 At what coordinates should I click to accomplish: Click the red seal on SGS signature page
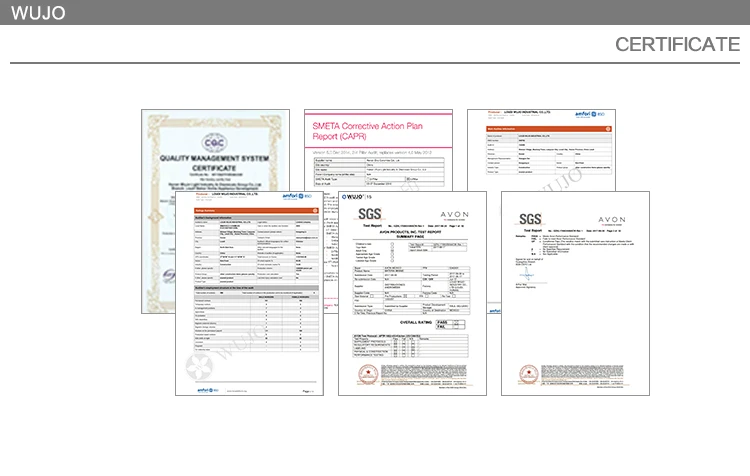[529, 374]
